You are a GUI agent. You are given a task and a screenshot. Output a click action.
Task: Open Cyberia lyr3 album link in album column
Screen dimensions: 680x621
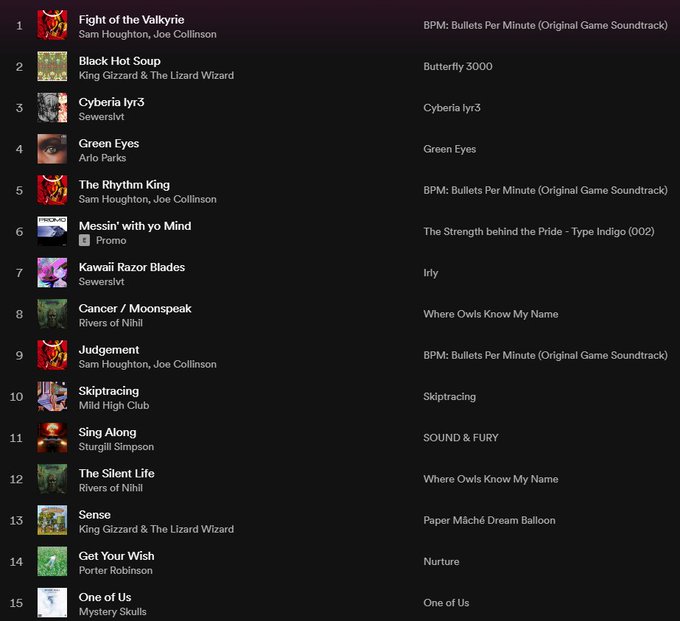click(452, 108)
